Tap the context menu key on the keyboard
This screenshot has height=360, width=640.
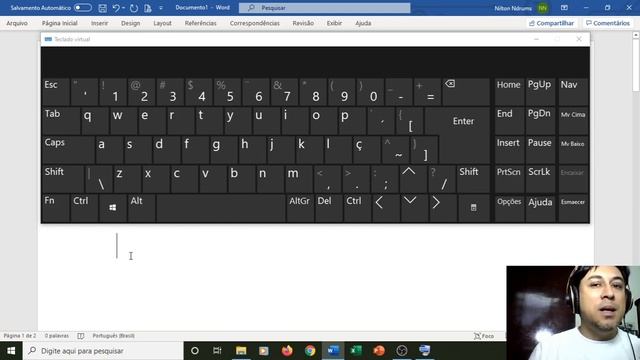[x=473, y=208]
